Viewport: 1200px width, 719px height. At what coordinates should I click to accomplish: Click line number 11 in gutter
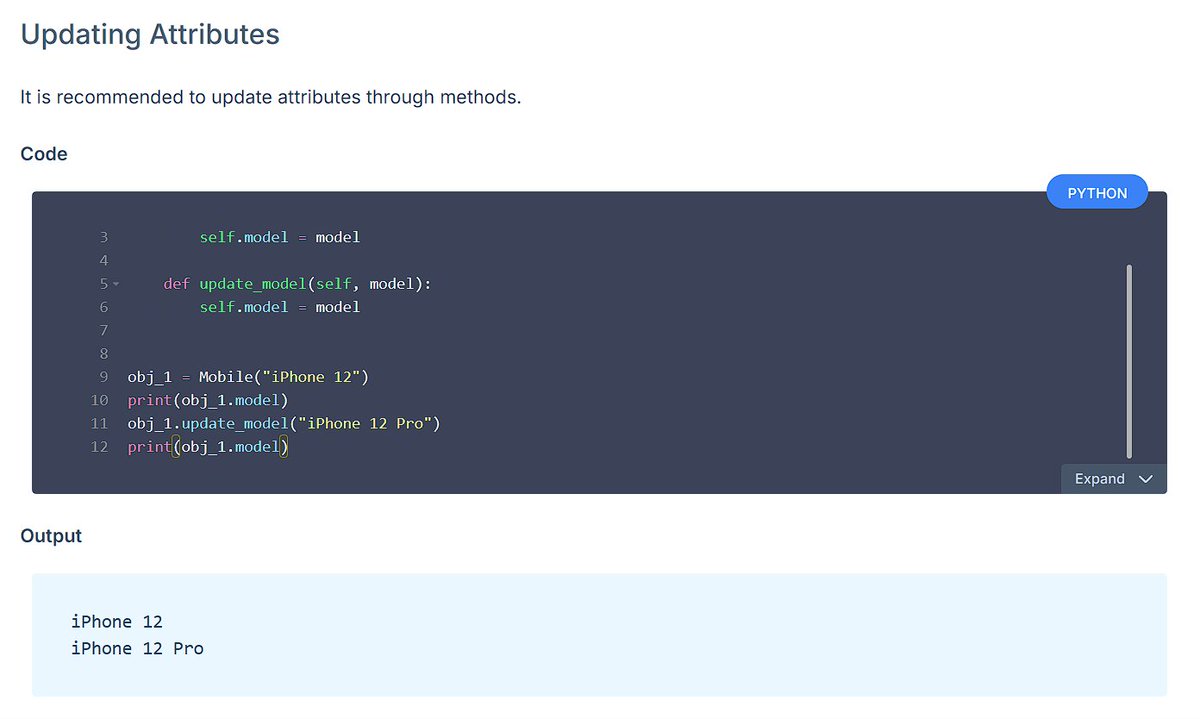pos(99,423)
